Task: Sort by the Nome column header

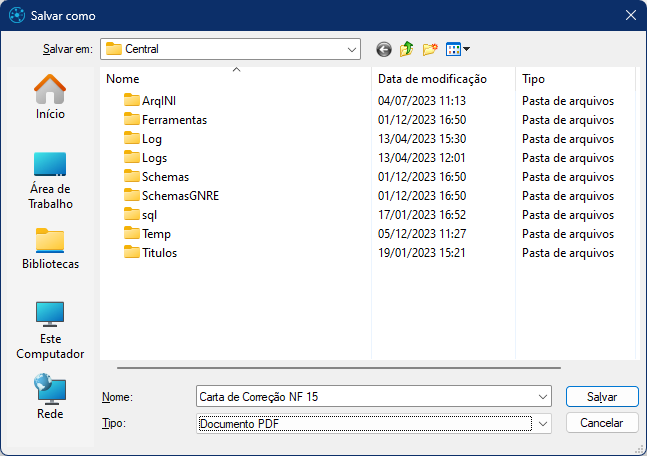Action: [236, 79]
